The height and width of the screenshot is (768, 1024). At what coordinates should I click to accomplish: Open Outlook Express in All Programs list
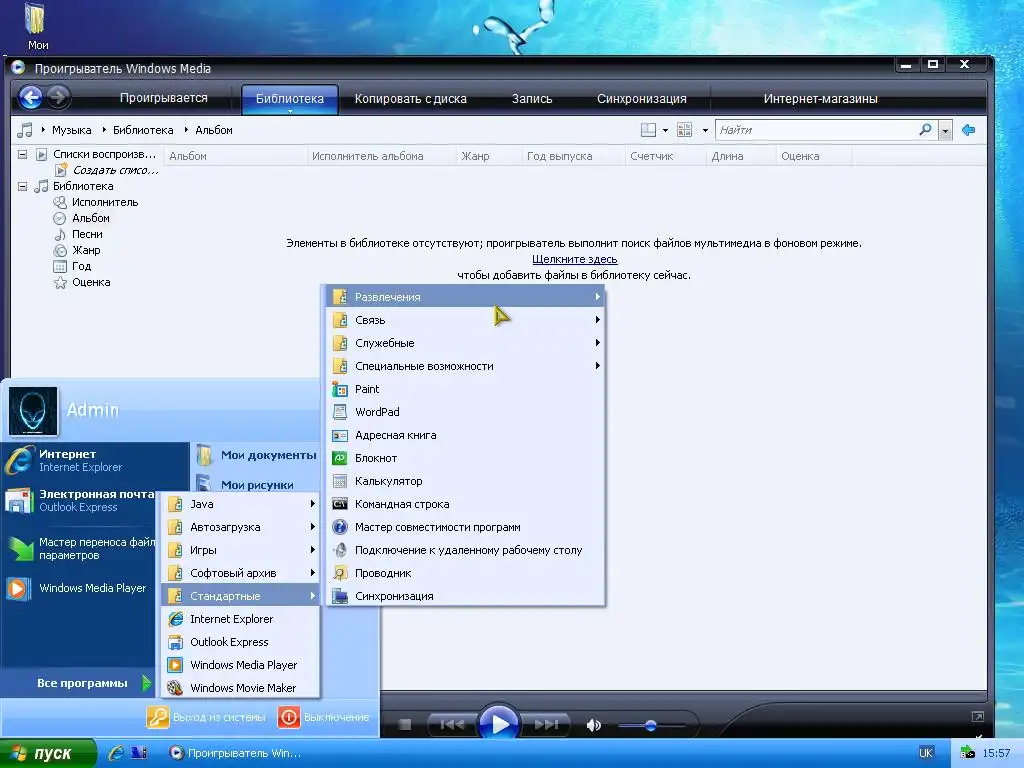click(240, 642)
